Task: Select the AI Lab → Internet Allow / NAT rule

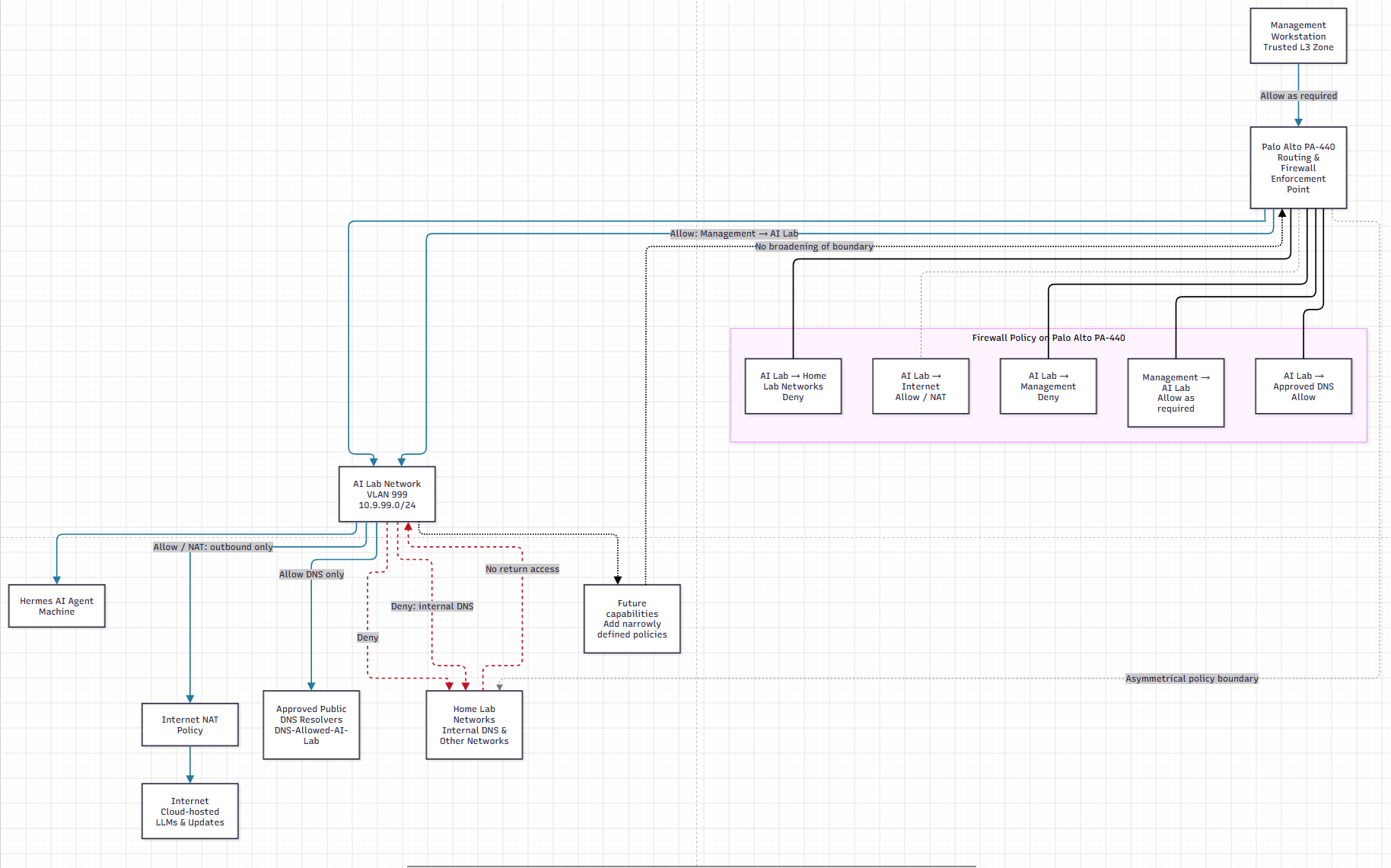Action: 921,386
